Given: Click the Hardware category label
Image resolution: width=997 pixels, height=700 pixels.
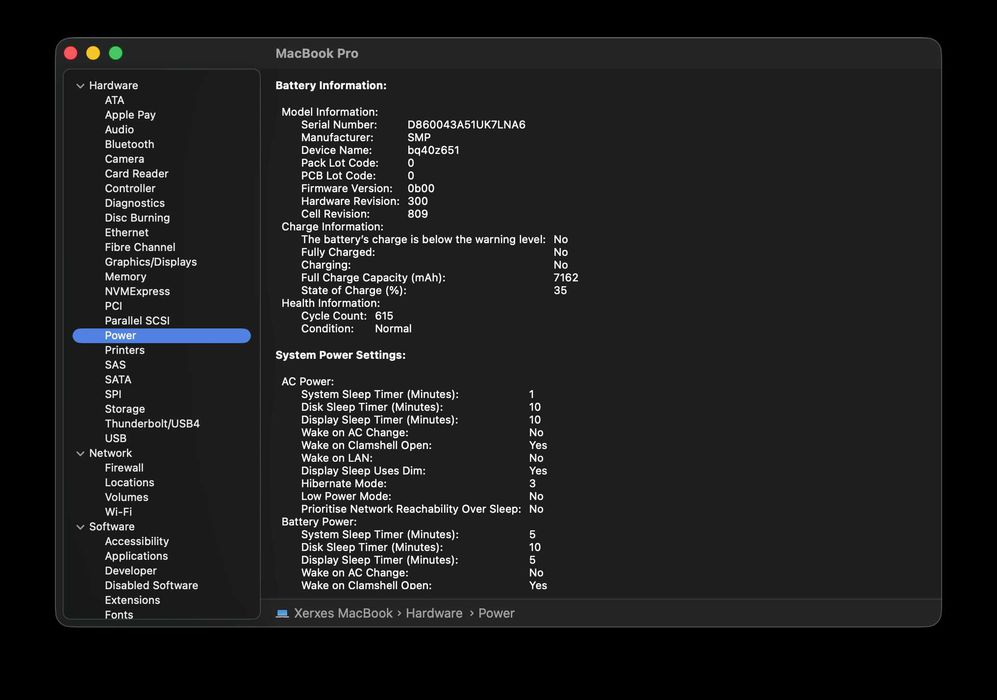Looking at the screenshot, I should click(x=113, y=85).
